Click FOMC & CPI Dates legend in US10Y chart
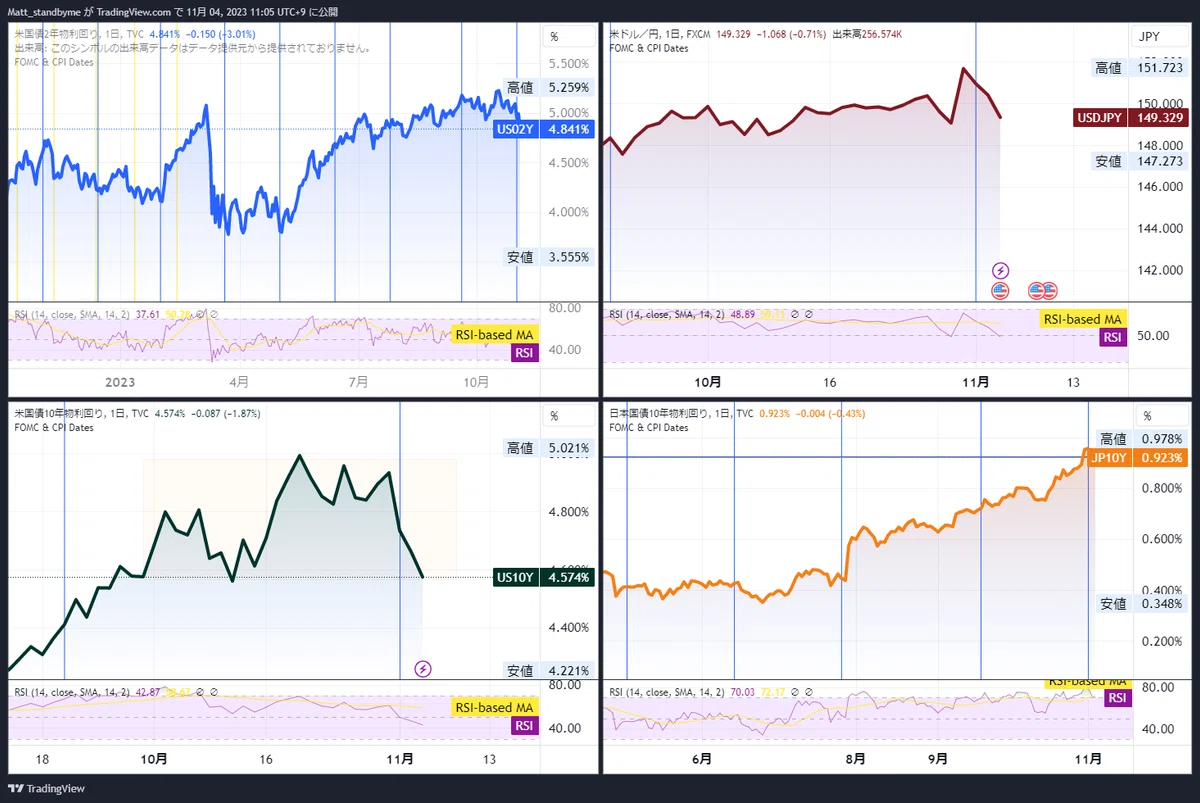1200x803 pixels. [54, 427]
